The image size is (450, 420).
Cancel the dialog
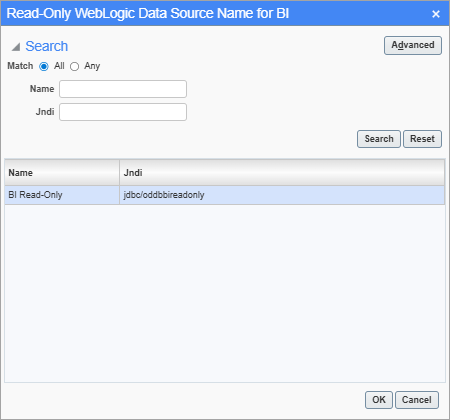coord(417,400)
